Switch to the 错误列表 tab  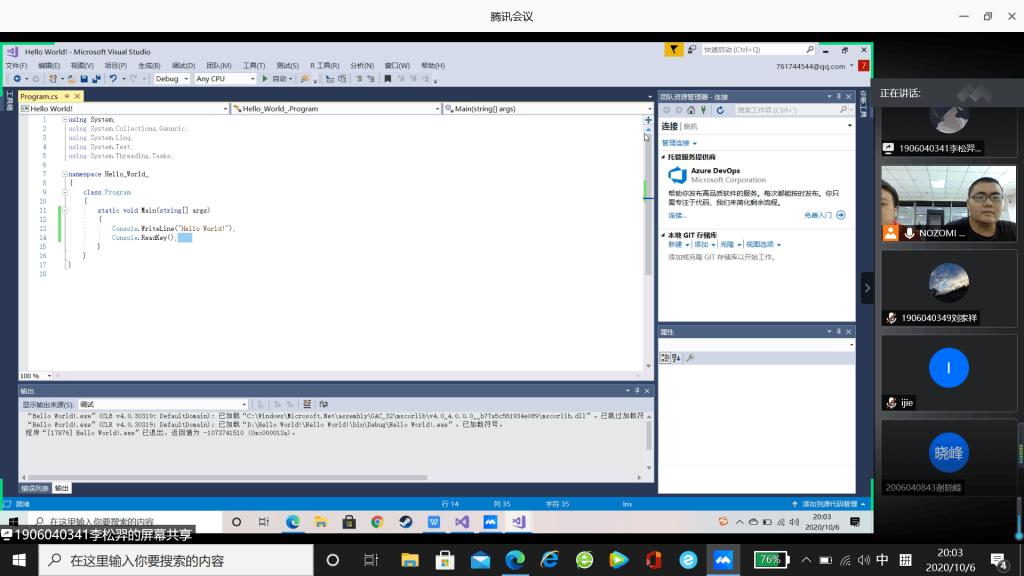tap(34, 488)
